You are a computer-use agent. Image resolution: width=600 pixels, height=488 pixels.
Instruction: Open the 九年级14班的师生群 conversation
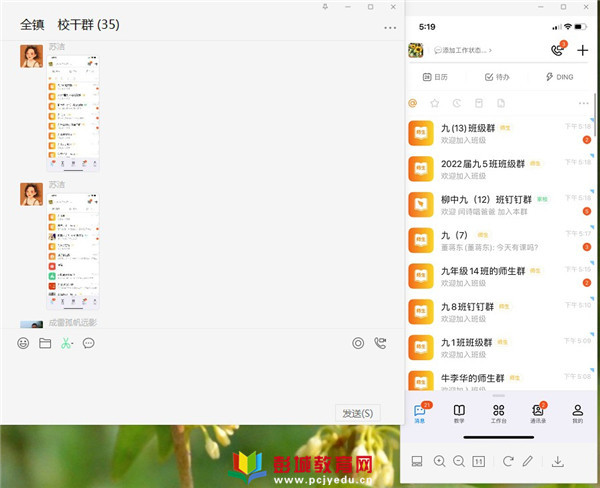coord(500,276)
